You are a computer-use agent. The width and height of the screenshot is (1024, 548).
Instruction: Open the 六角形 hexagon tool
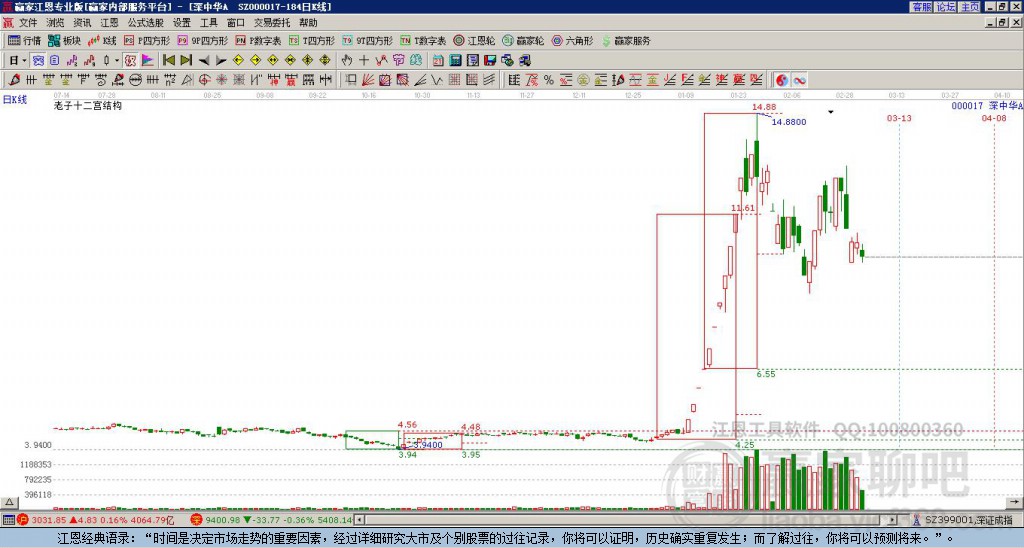pos(572,40)
